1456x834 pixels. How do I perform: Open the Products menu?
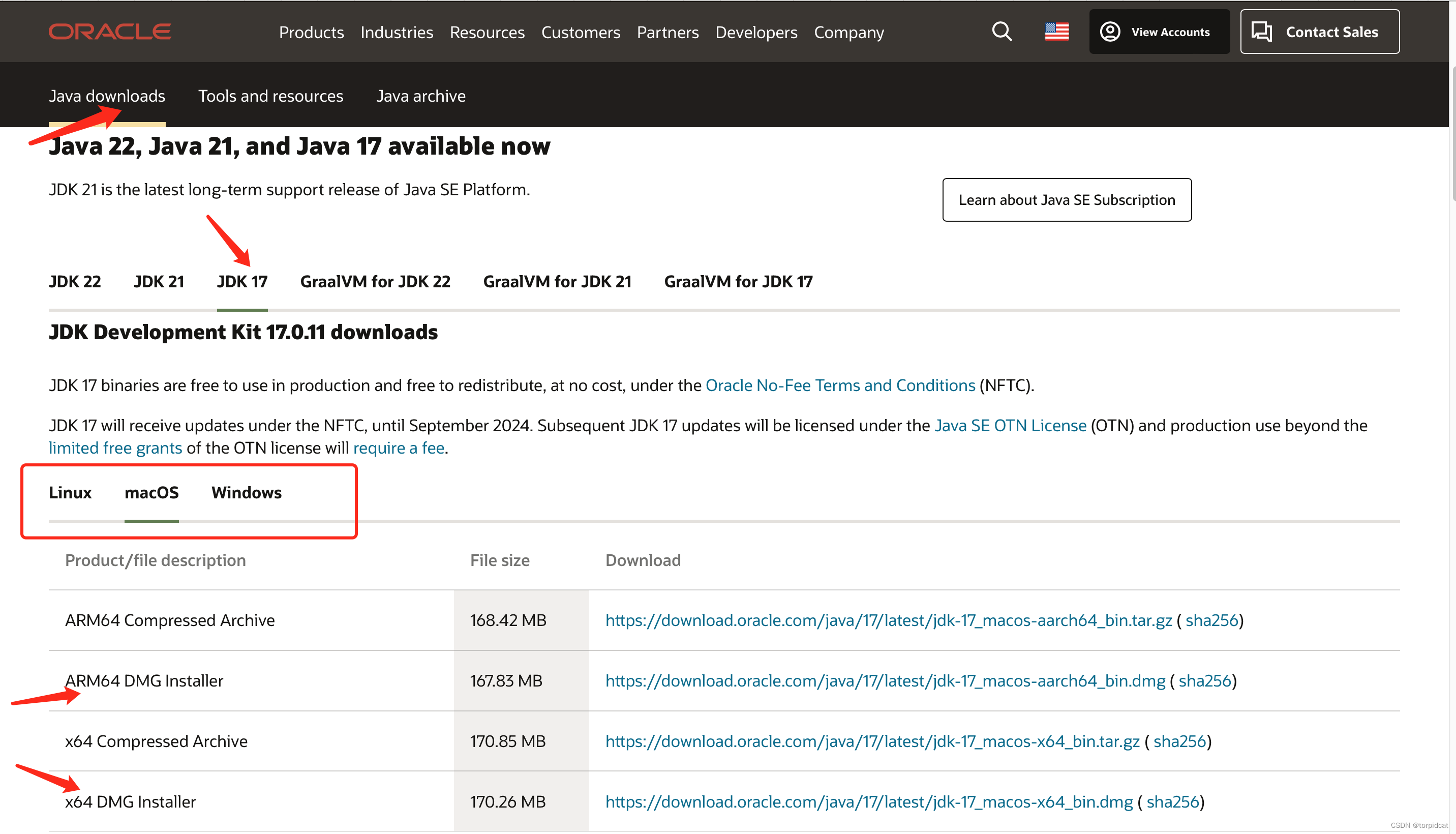pos(311,33)
